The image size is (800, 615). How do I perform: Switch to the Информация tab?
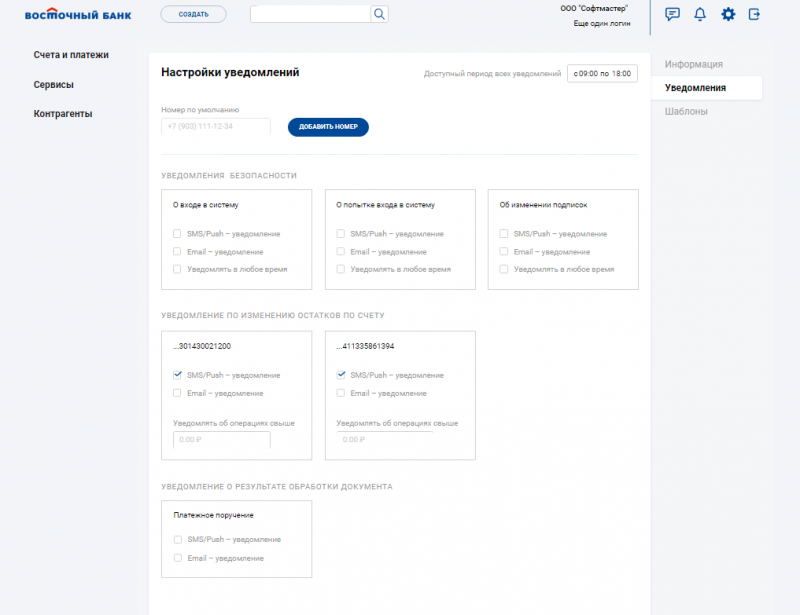pos(694,65)
